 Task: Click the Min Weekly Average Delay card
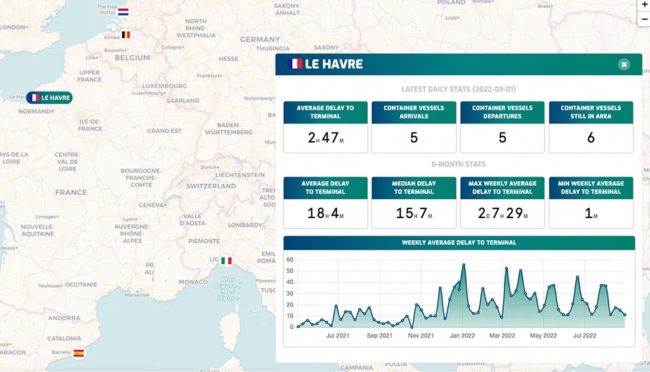coord(591,202)
